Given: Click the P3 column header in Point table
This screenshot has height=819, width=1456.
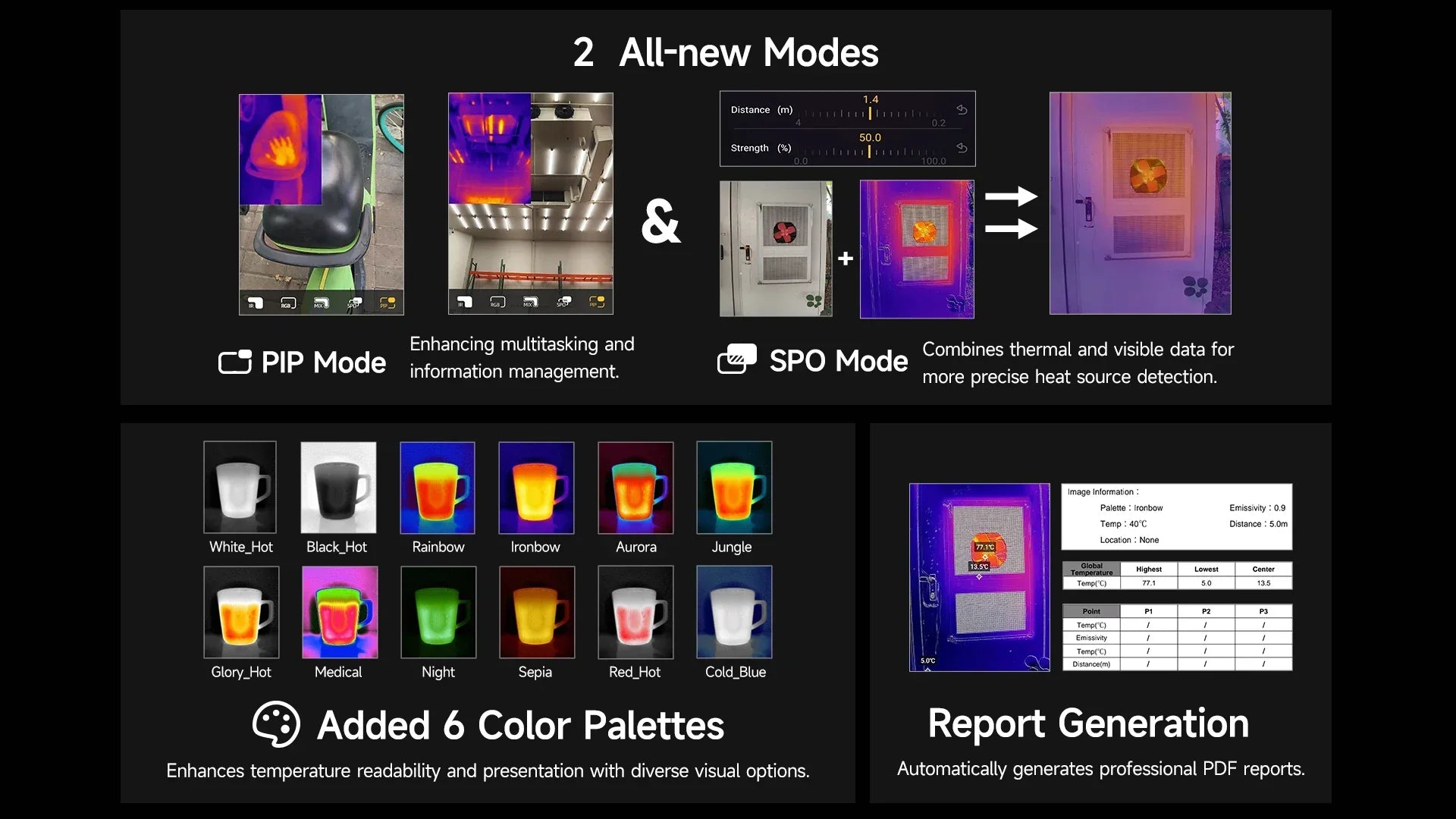Looking at the screenshot, I should tap(1263, 611).
